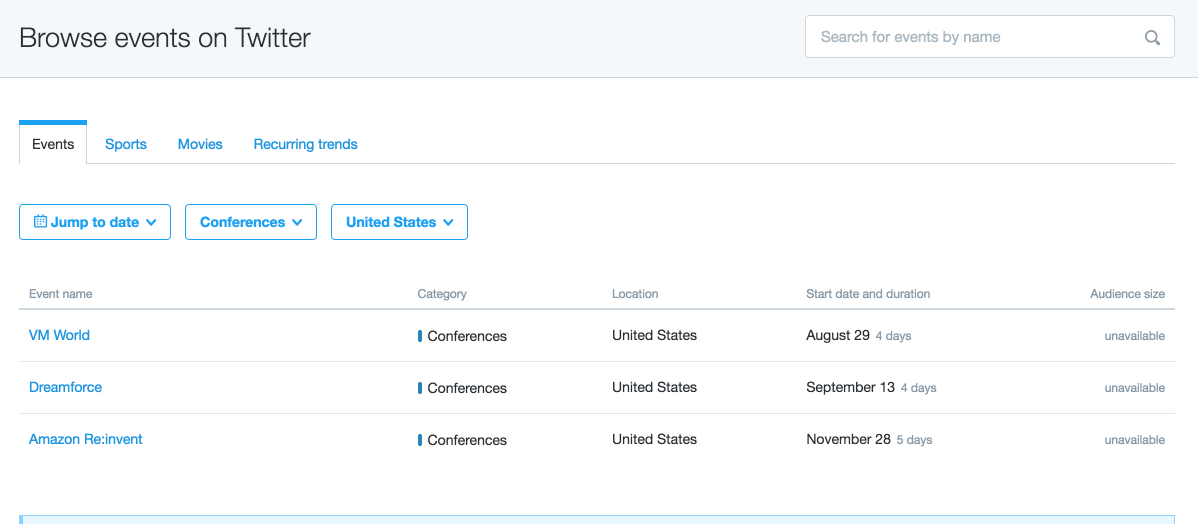Click the Start date and duration header
The height and width of the screenshot is (524, 1198).
click(x=868, y=293)
